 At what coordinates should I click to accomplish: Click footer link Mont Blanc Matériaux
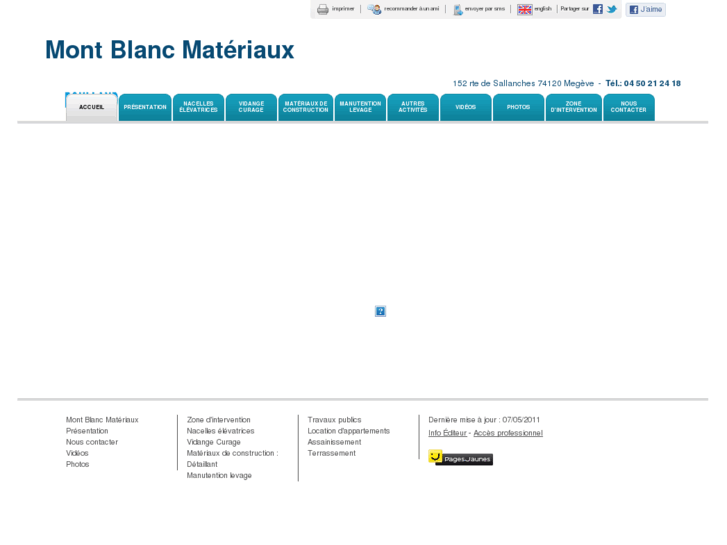pos(102,420)
